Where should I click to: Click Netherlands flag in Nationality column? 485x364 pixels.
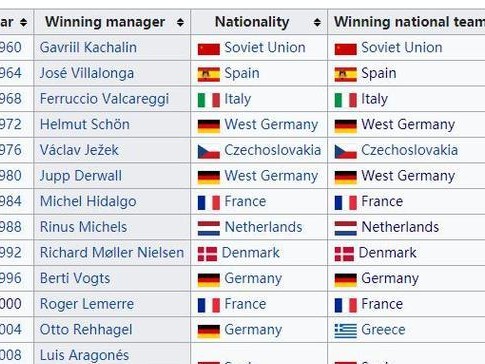(x=209, y=228)
